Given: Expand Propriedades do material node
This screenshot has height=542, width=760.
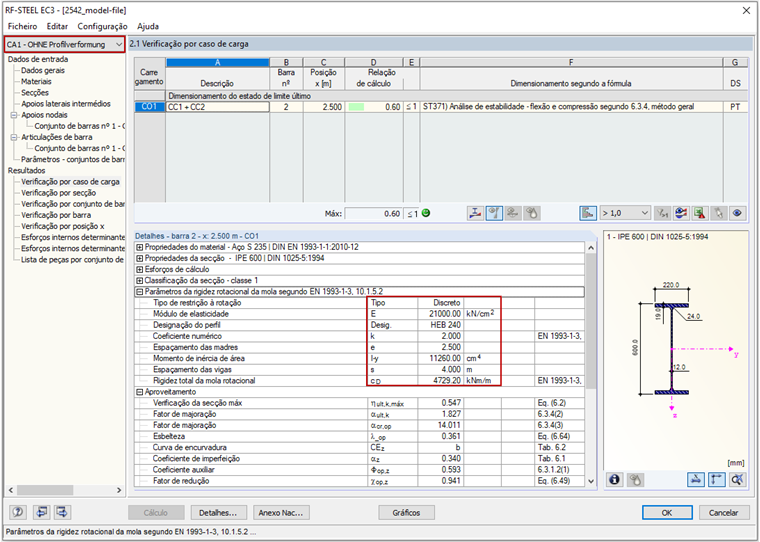Looking at the screenshot, I should click(x=140, y=247).
